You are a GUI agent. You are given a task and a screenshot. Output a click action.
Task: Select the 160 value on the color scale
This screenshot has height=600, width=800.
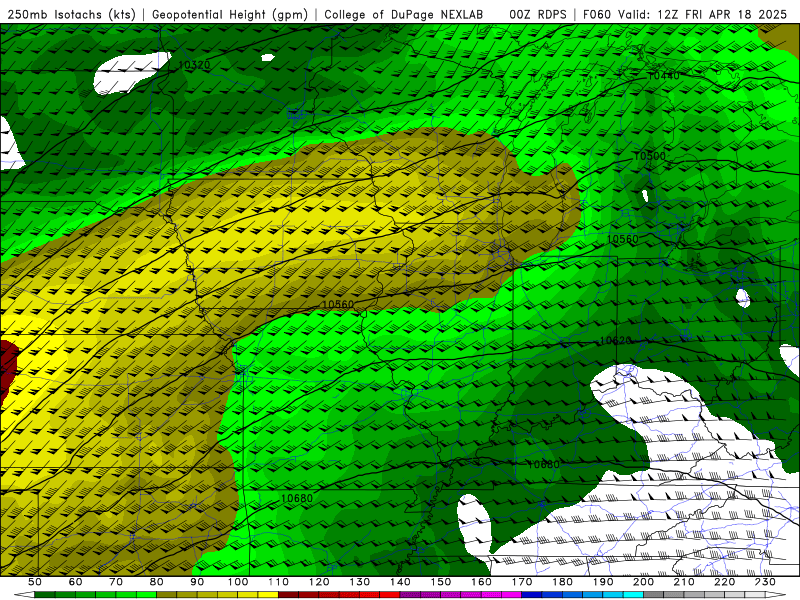click(481, 582)
